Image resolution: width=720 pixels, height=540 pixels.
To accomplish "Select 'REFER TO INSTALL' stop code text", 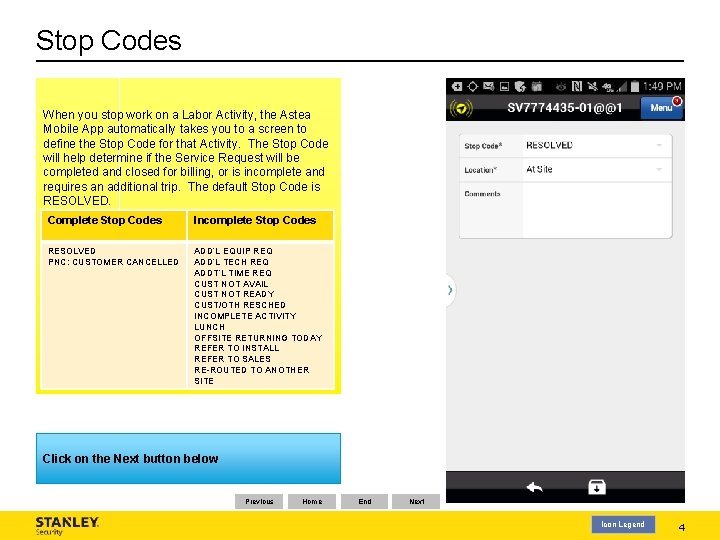I will [236, 348].
